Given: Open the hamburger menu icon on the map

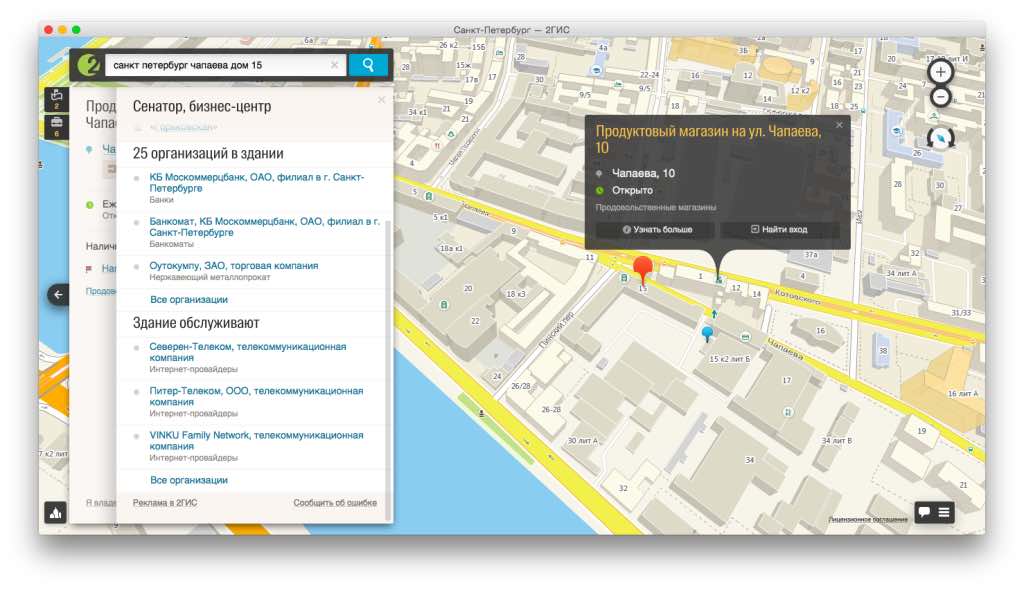Looking at the screenshot, I should pos(944,512).
